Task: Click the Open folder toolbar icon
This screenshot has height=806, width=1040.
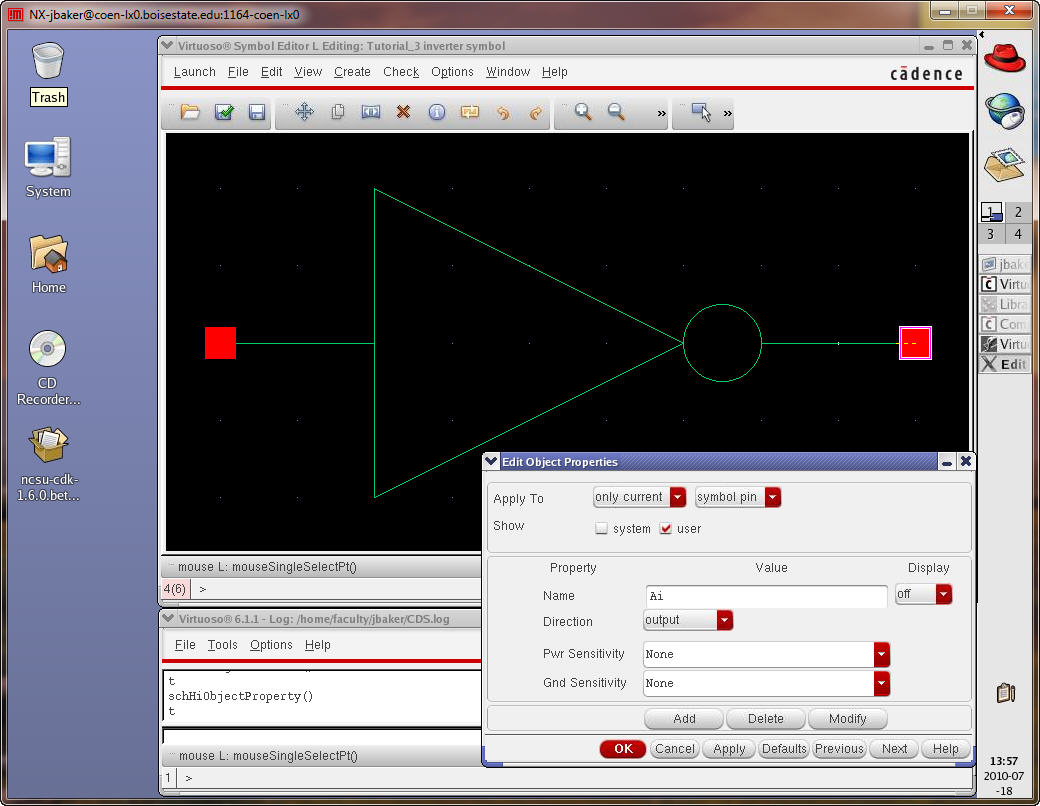Action: [x=190, y=113]
